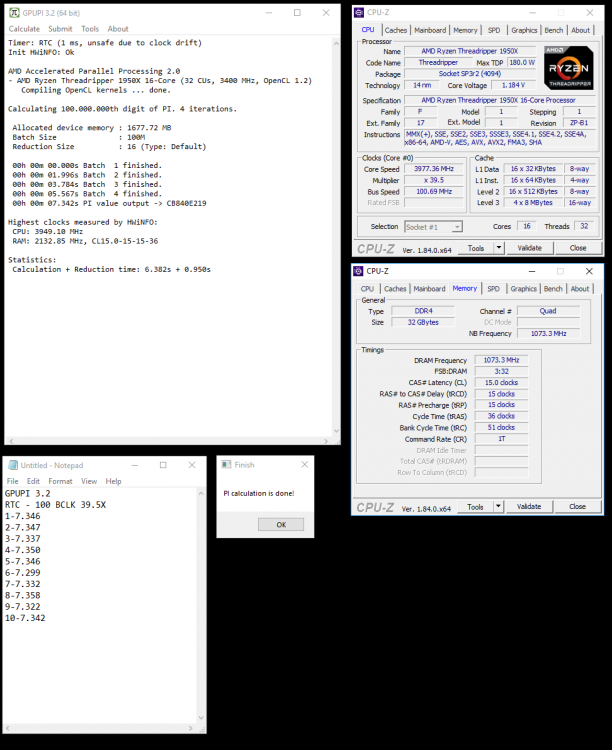The height and width of the screenshot is (750, 612).
Task: Select Graphics tab in lower CPU-Z window
Action: click(523, 289)
